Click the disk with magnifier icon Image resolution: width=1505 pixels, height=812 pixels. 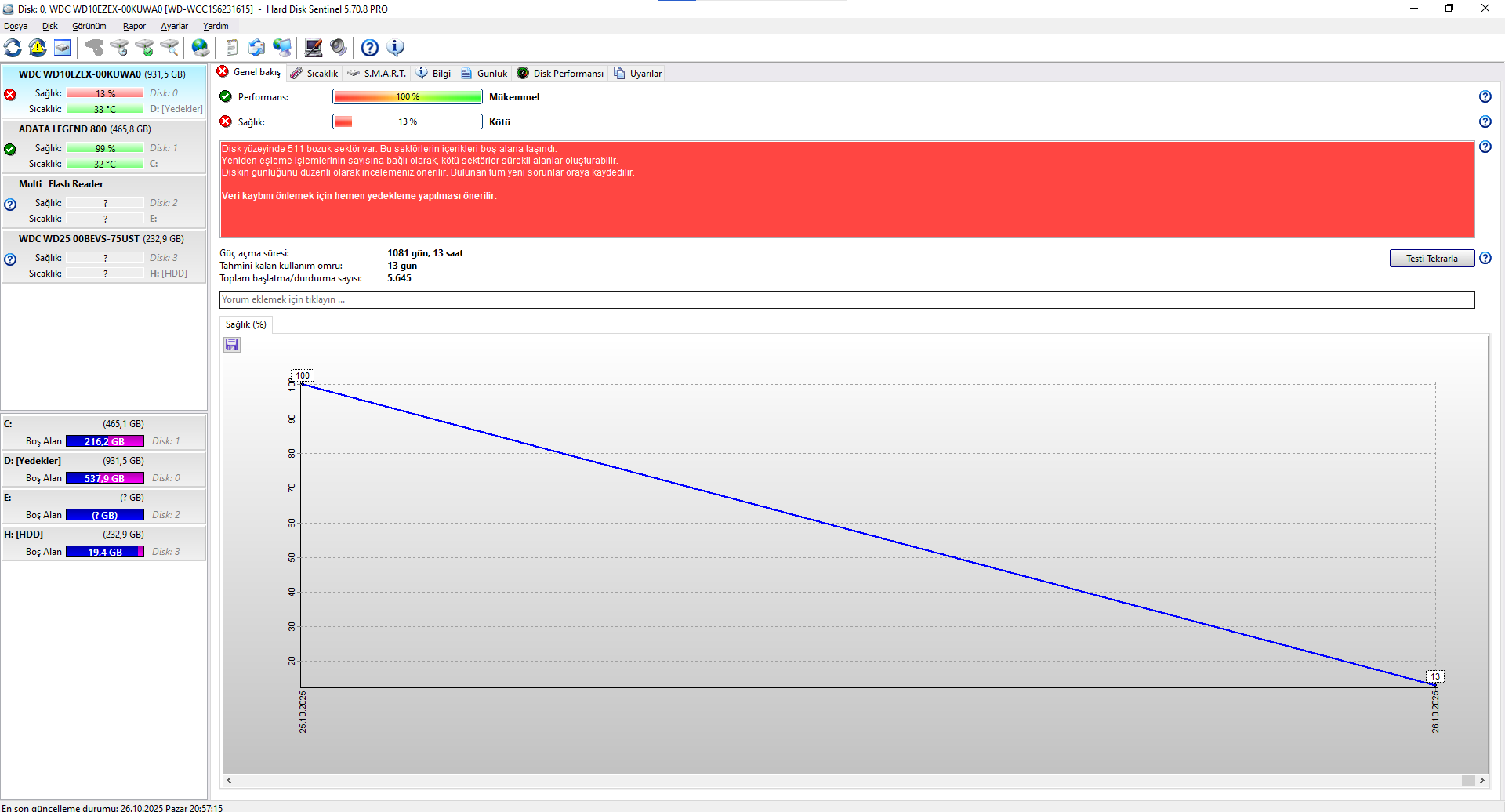click(169, 48)
